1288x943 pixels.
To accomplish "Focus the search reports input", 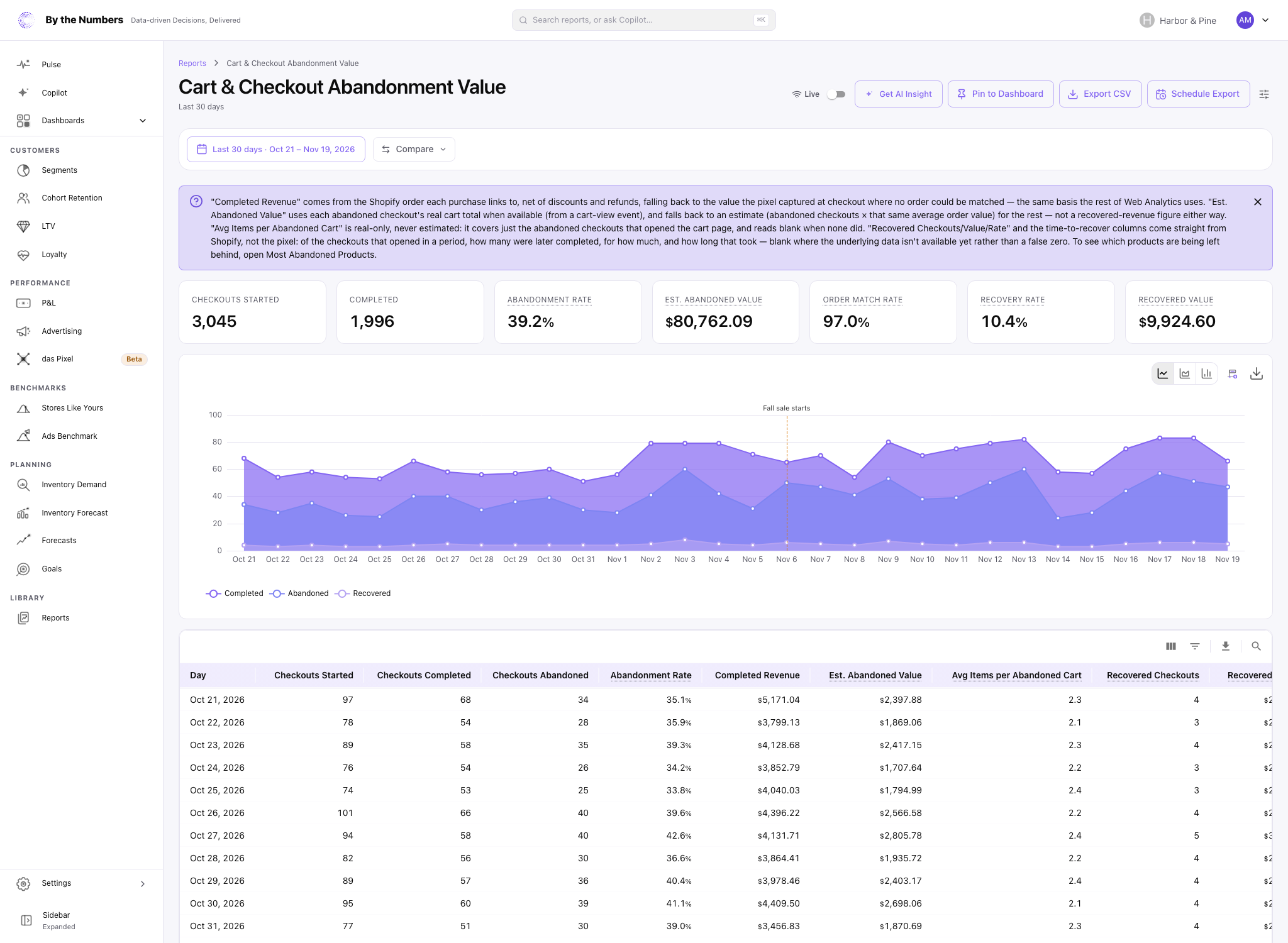I will point(643,20).
